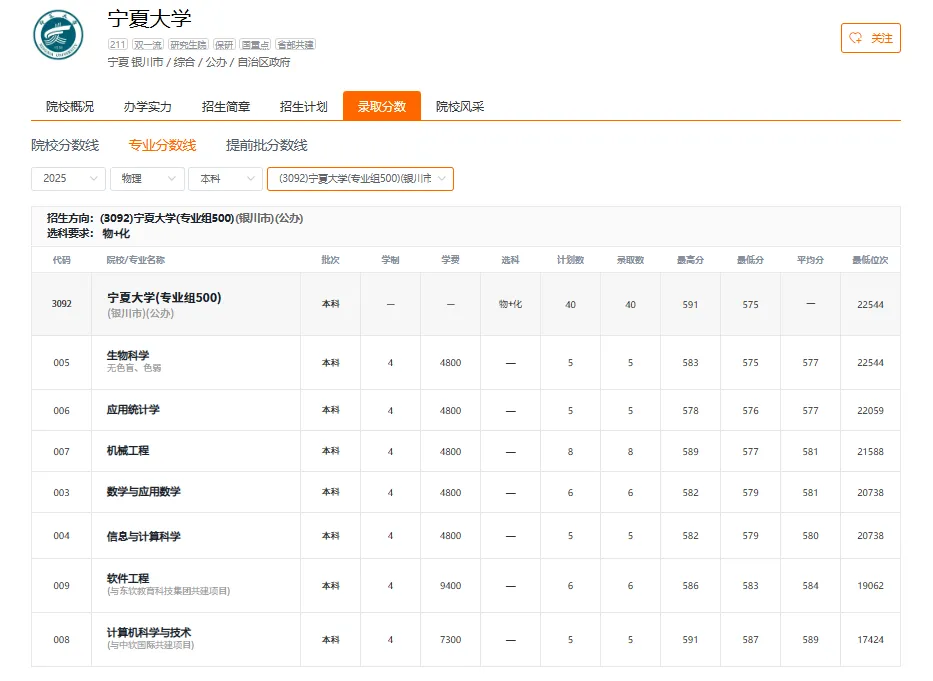Click the 国重点 tag badge

(x=255, y=45)
